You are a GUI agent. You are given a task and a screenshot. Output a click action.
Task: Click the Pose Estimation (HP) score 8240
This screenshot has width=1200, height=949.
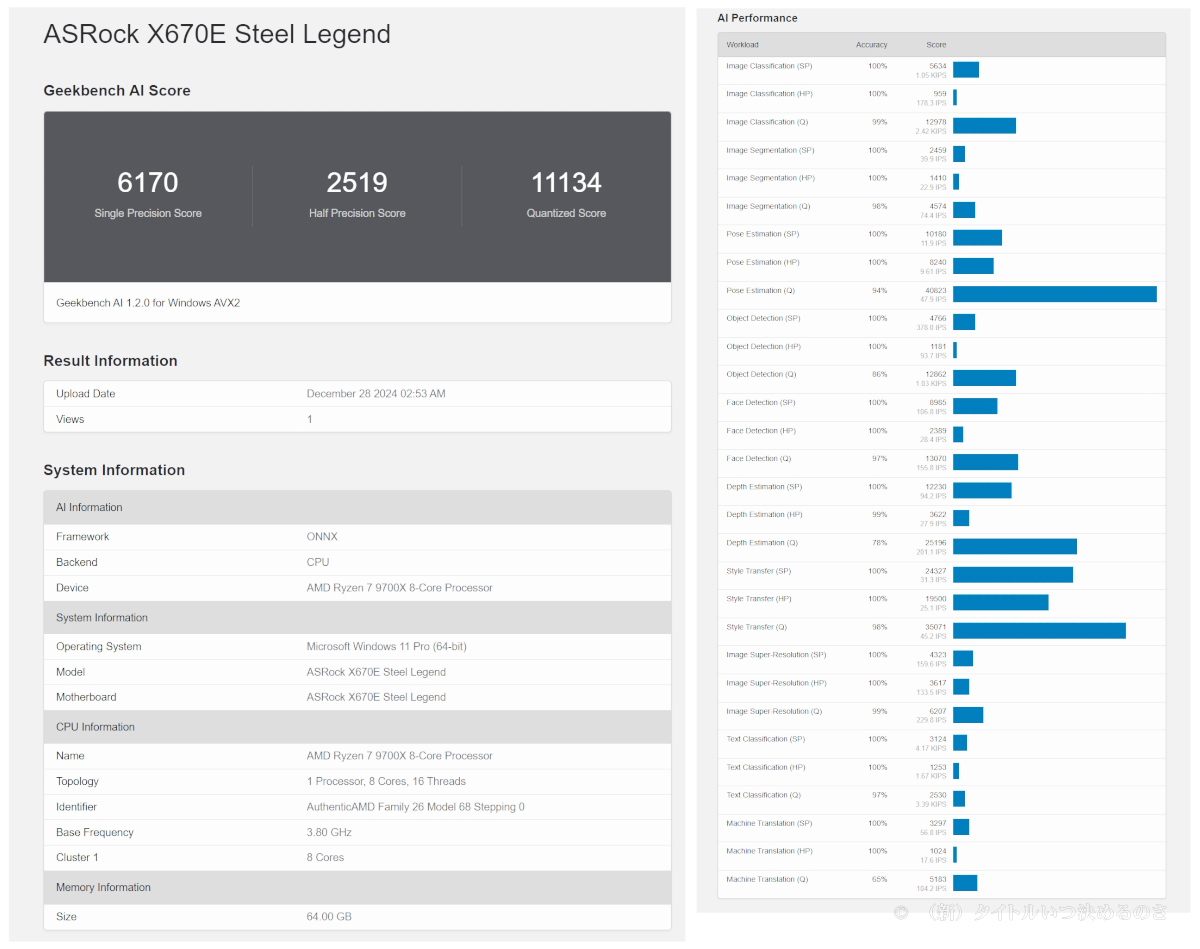click(938, 262)
